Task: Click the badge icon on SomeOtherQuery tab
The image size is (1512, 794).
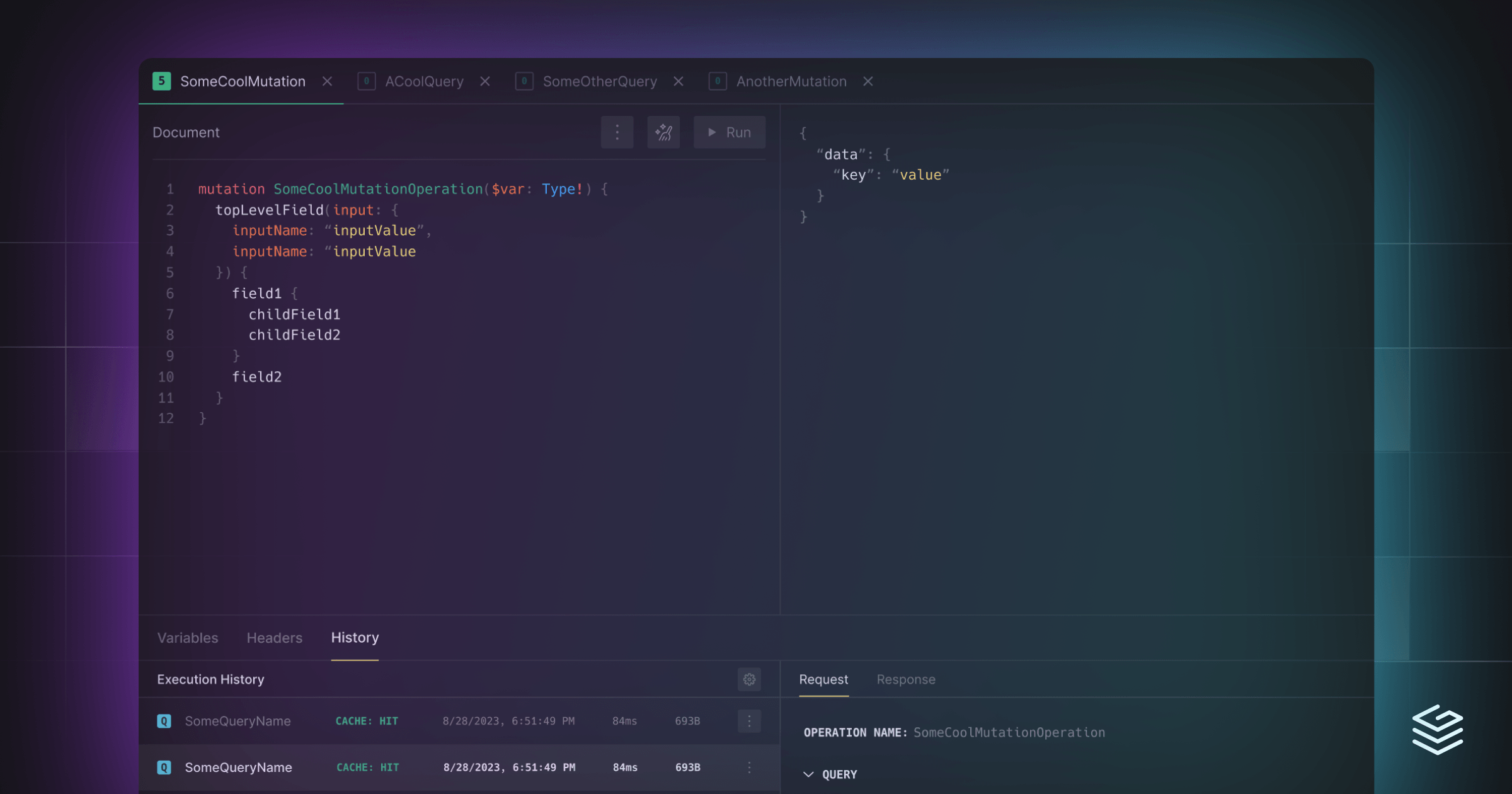Action: [524, 81]
